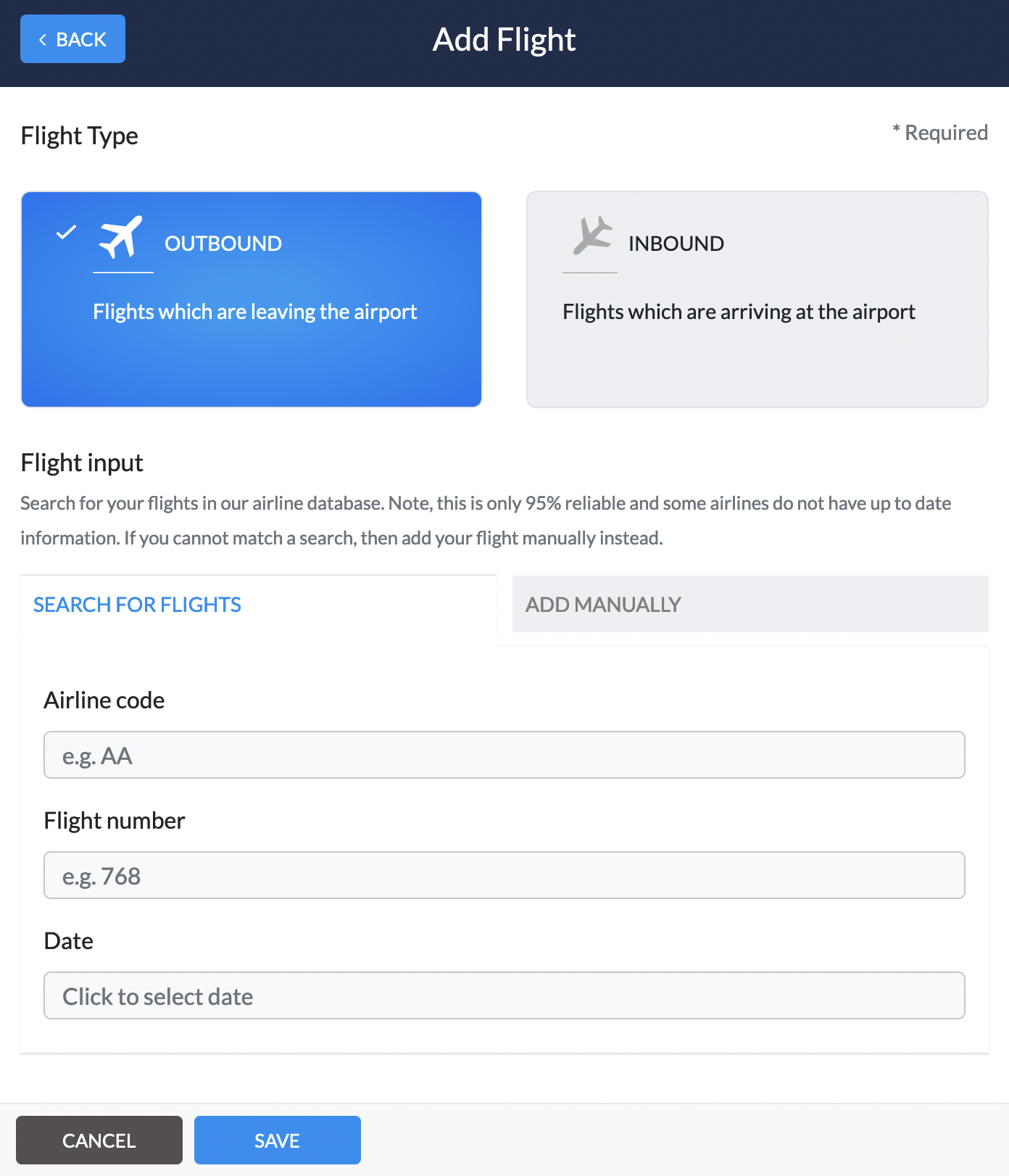Screen dimensions: 1009x1176
Task: Select the OUTBOUND flight type label
Action: click(223, 244)
